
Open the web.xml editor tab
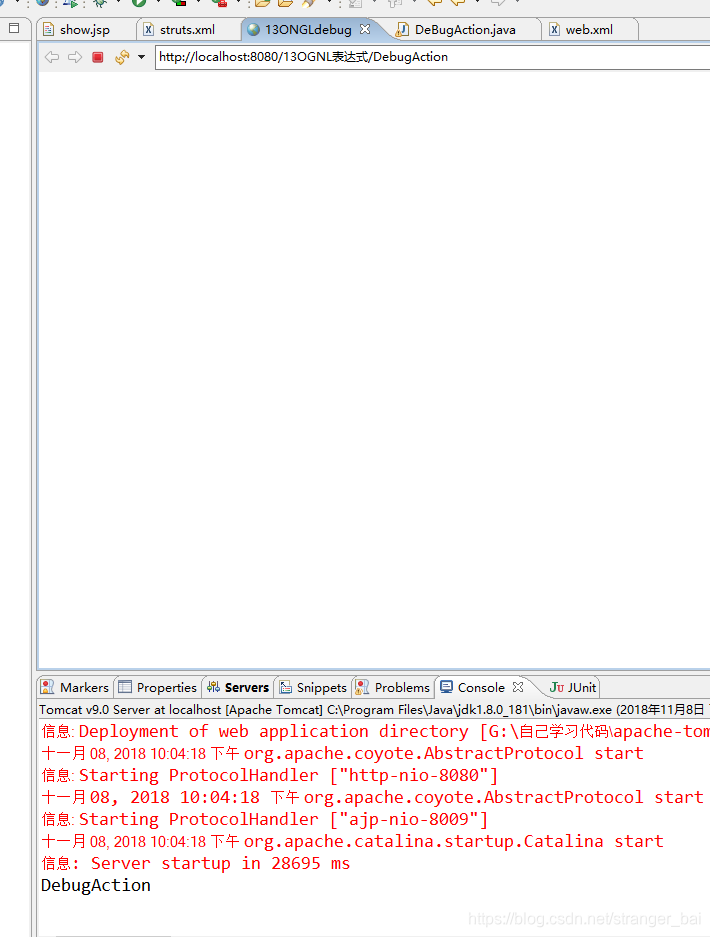pyautogui.click(x=589, y=30)
